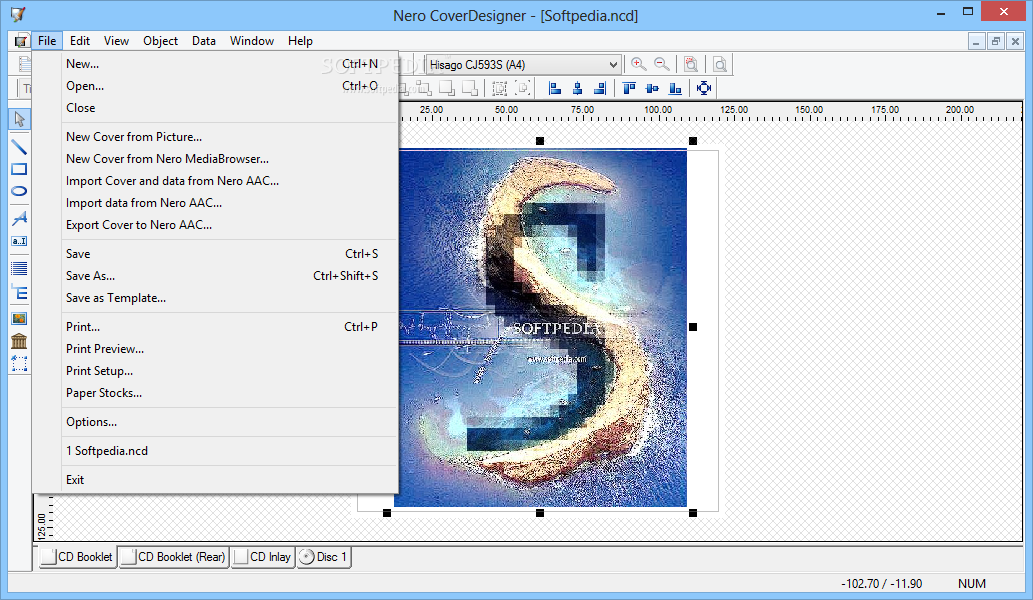
Task: Click the Zoom Out magnifier
Action: pyautogui.click(x=661, y=65)
